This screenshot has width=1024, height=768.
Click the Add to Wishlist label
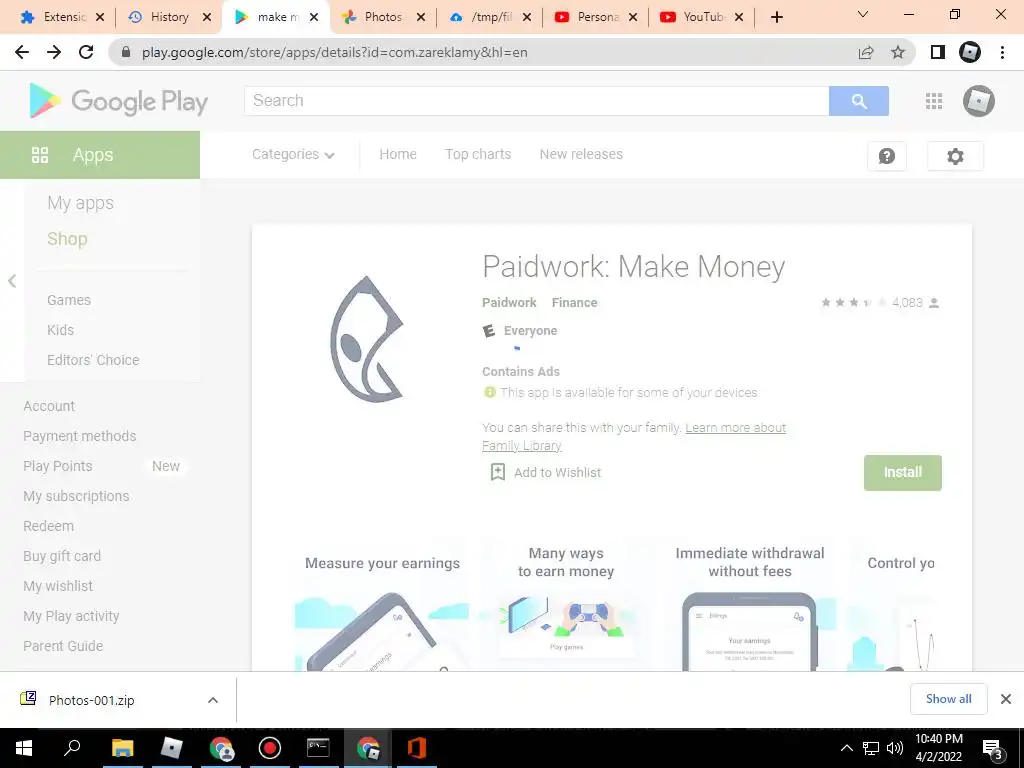click(557, 473)
